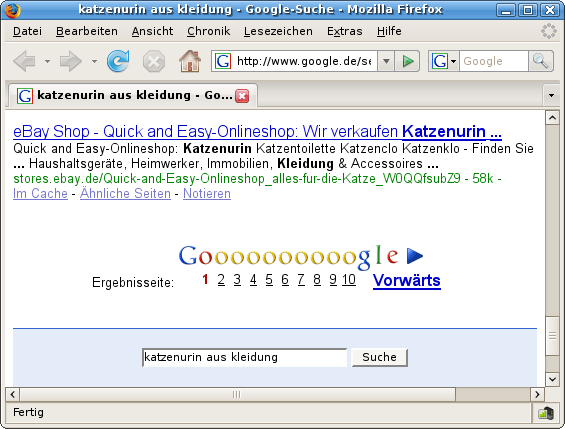Go to results page 2

click(221, 280)
